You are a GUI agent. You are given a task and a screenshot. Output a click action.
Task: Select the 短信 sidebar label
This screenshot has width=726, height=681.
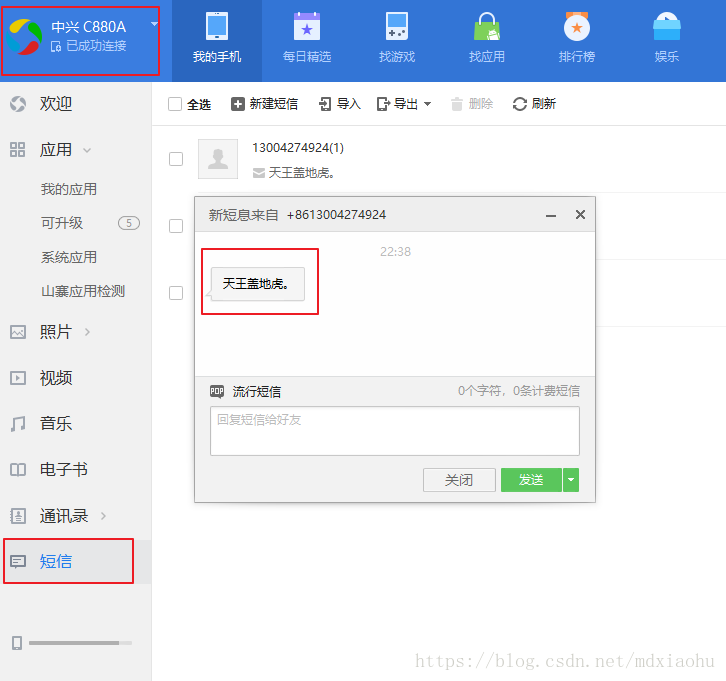(56, 561)
